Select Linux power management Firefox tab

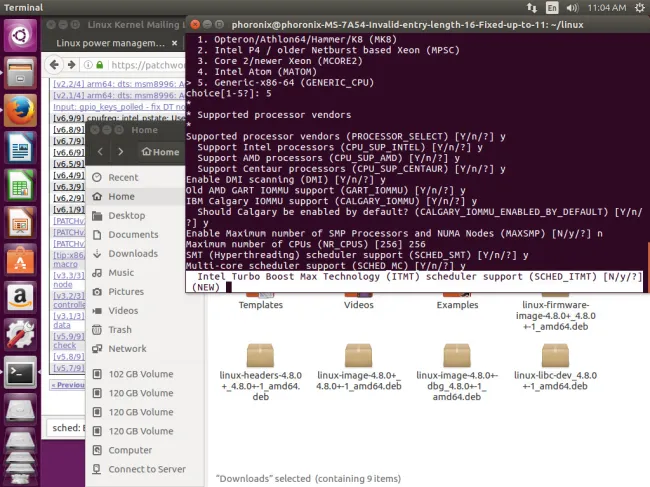[x=111, y=43]
